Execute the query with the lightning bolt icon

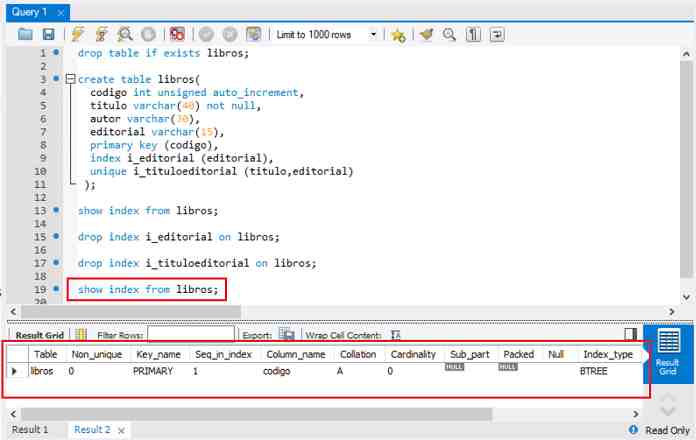tap(79, 34)
